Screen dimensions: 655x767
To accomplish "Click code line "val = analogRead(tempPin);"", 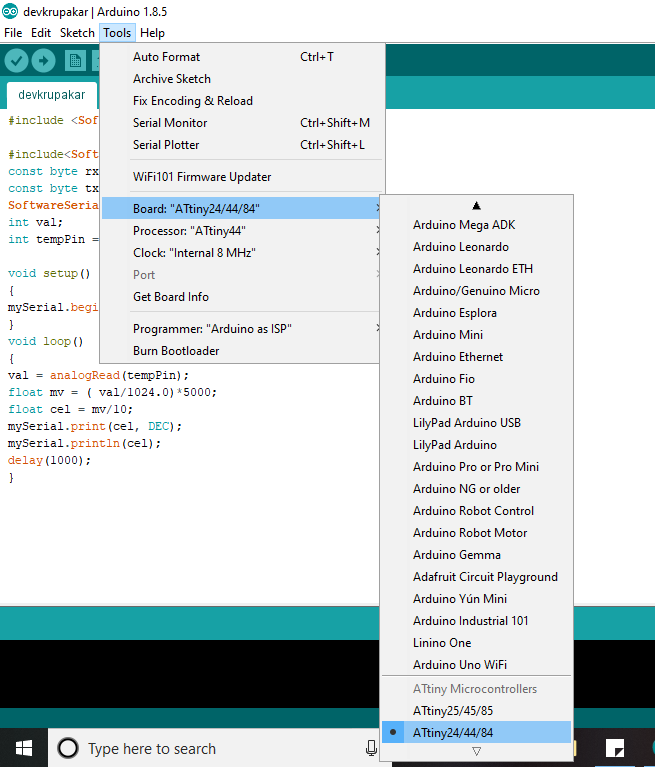I will coord(98,375).
